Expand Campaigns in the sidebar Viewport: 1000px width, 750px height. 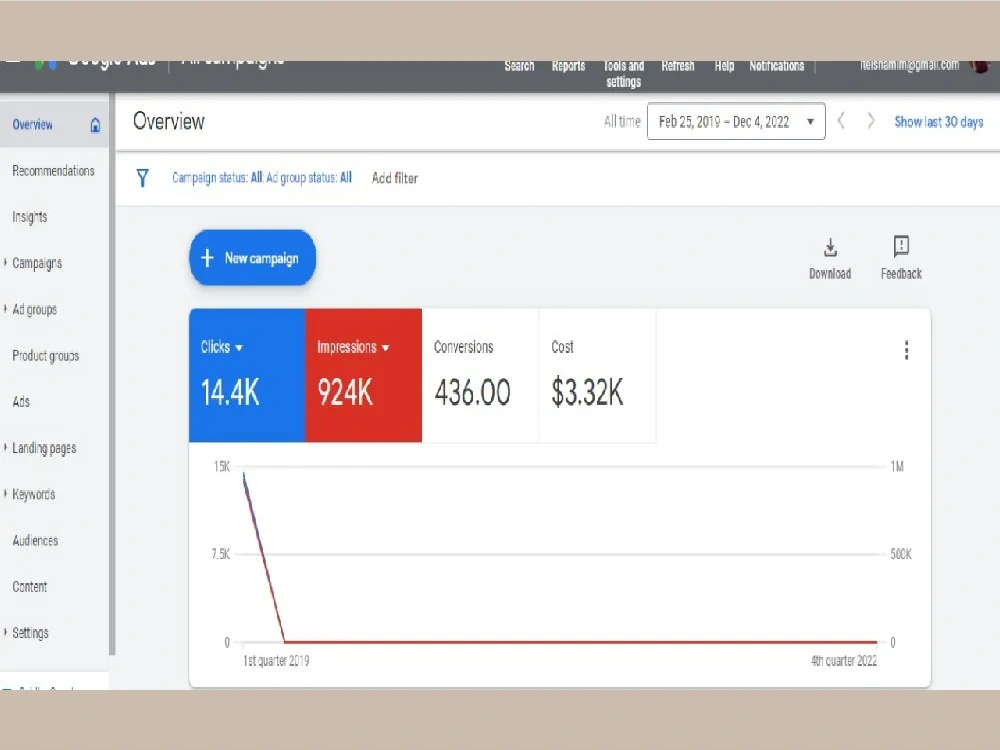tap(6, 262)
